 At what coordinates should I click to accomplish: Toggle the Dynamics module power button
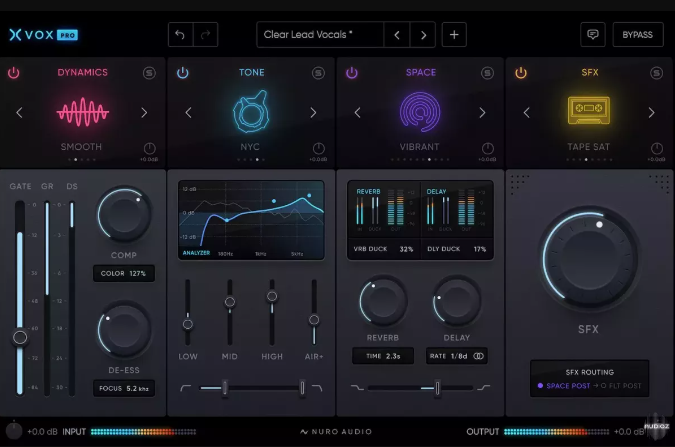point(14,73)
